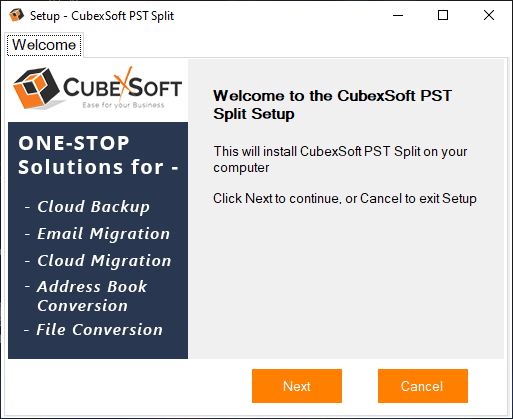This screenshot has height=419, width=513.
Task: Click the 'Setup - CubexSoft PST Split' title text
Action: point(102,16)
